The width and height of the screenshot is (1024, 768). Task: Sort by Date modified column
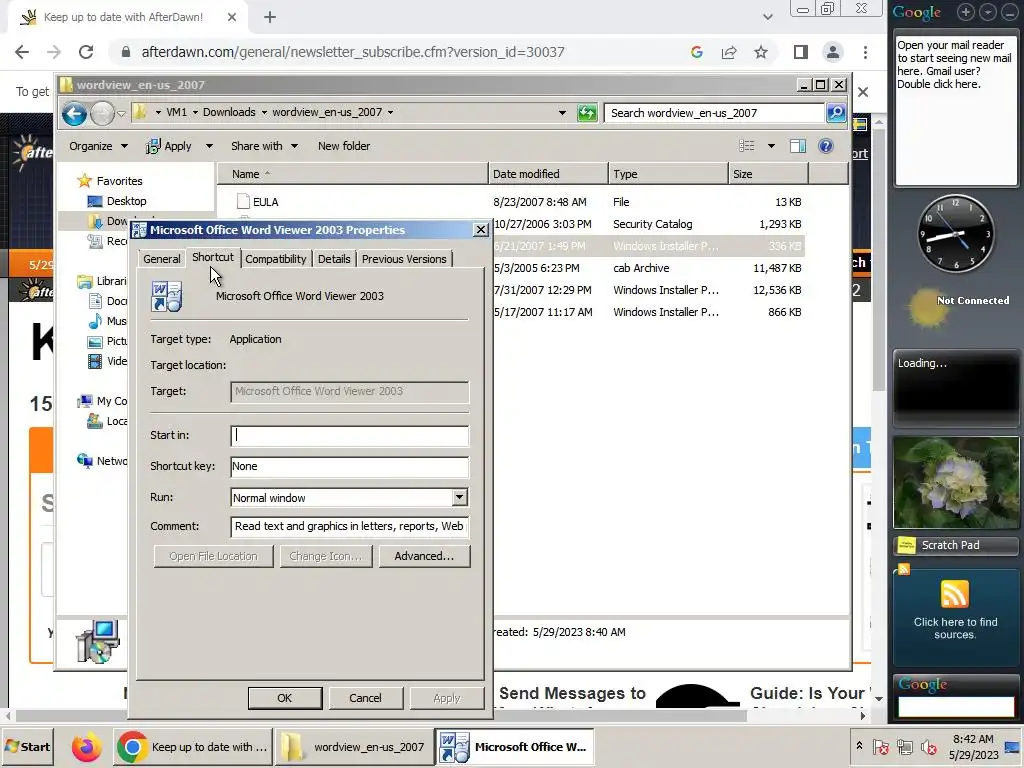click(549, 174)
